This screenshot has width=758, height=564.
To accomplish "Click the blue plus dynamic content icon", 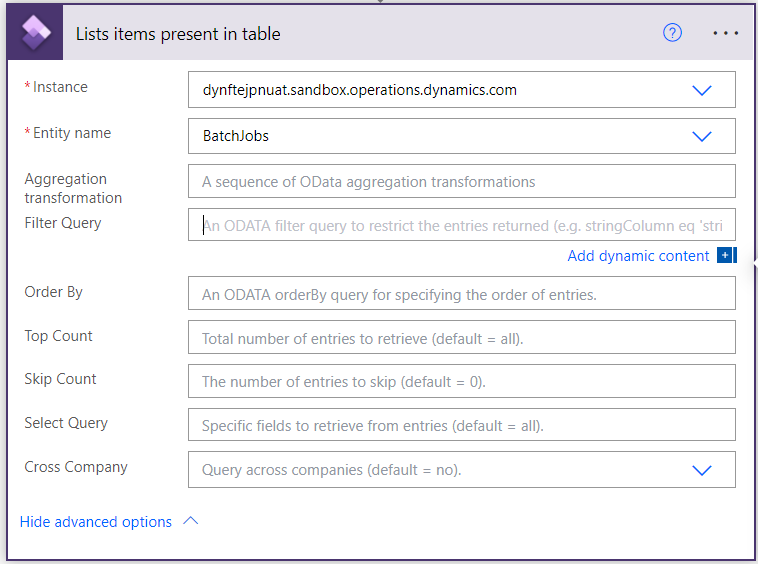I will point(727,255).
